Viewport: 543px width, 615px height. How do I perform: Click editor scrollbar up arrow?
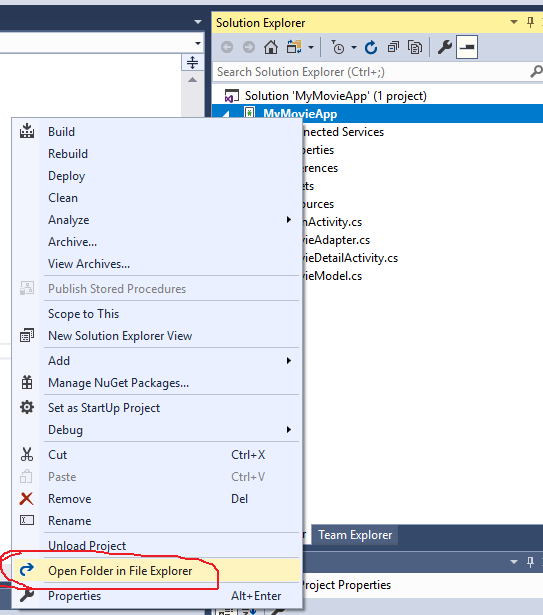click(192, 80)
